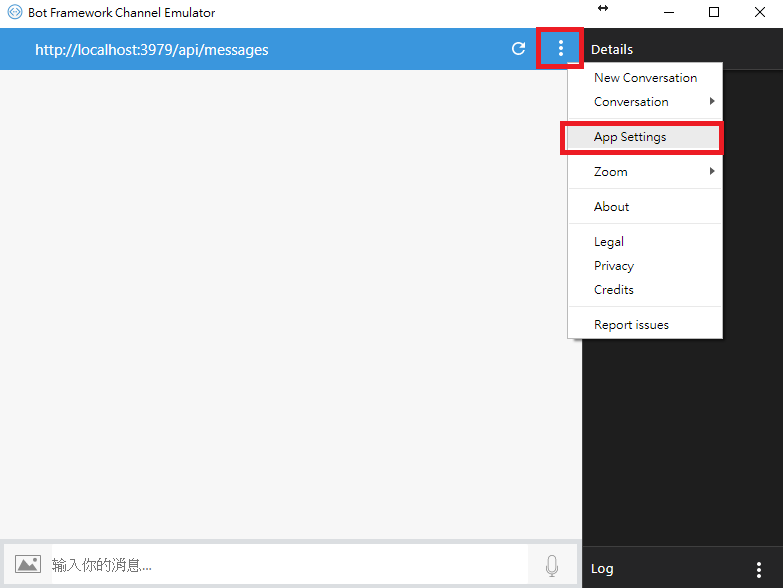The image size is (783, 588).
Task: Click the Bot Framework Emulator app icon
Action: pyautogui.click(x=14, y=12)
